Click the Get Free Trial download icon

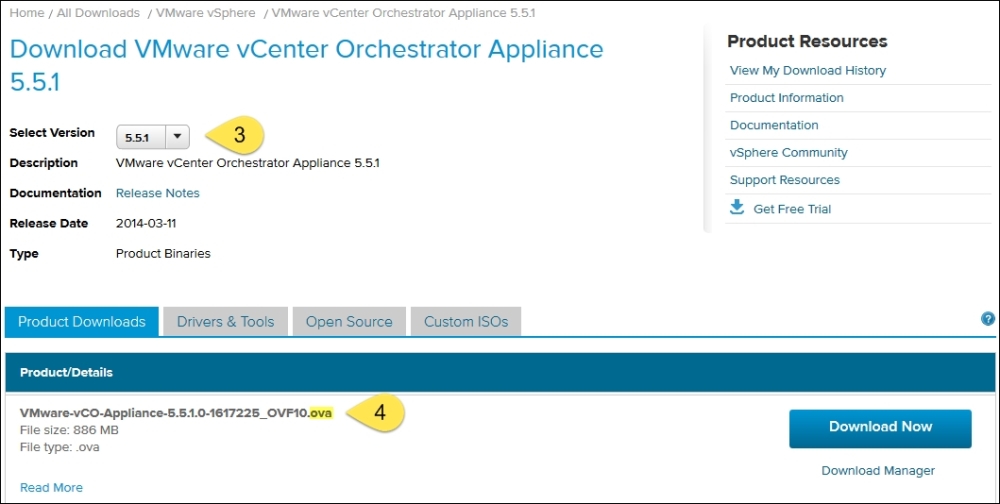737,208
